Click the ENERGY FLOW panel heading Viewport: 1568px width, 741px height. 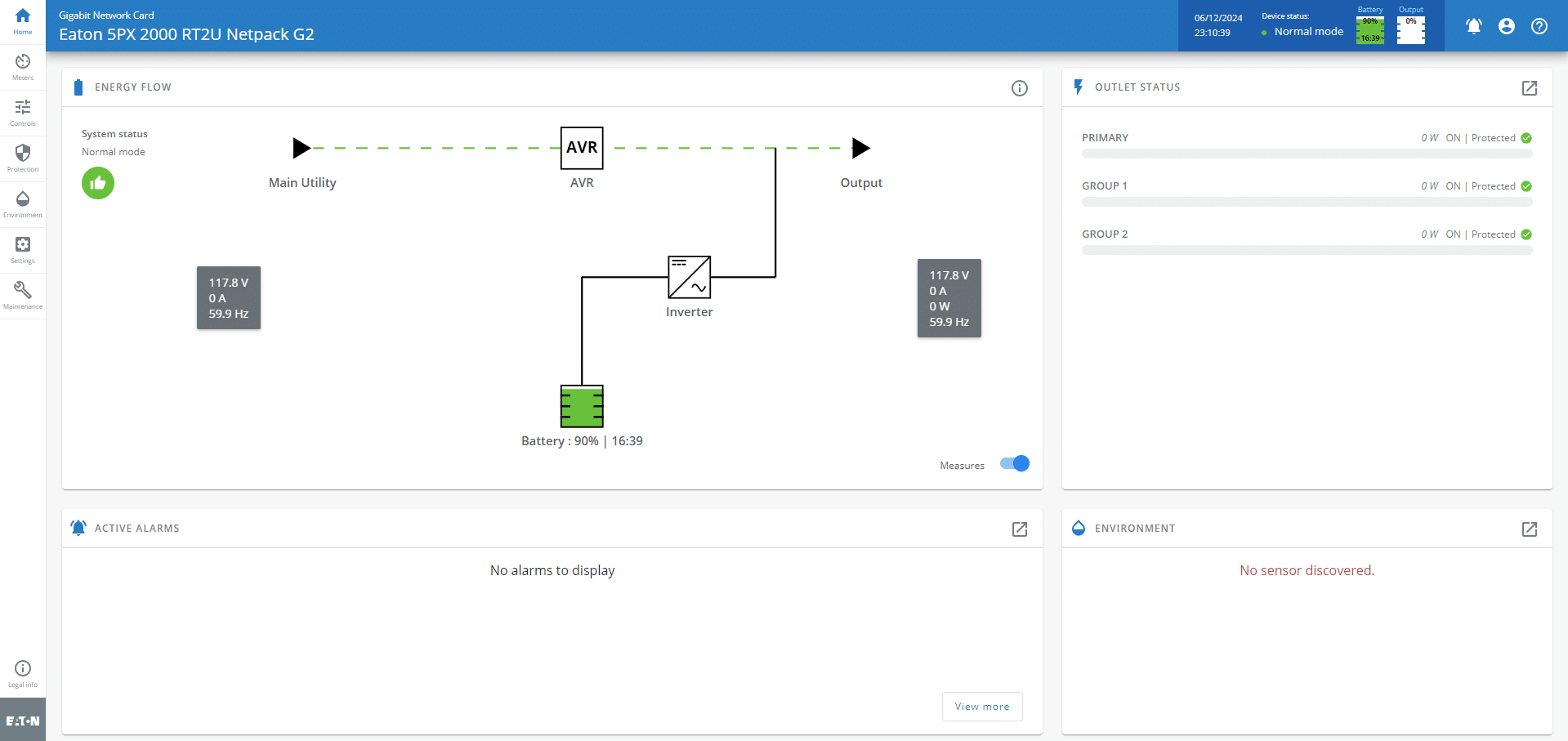pyautogui.click(x=133, y=87)
